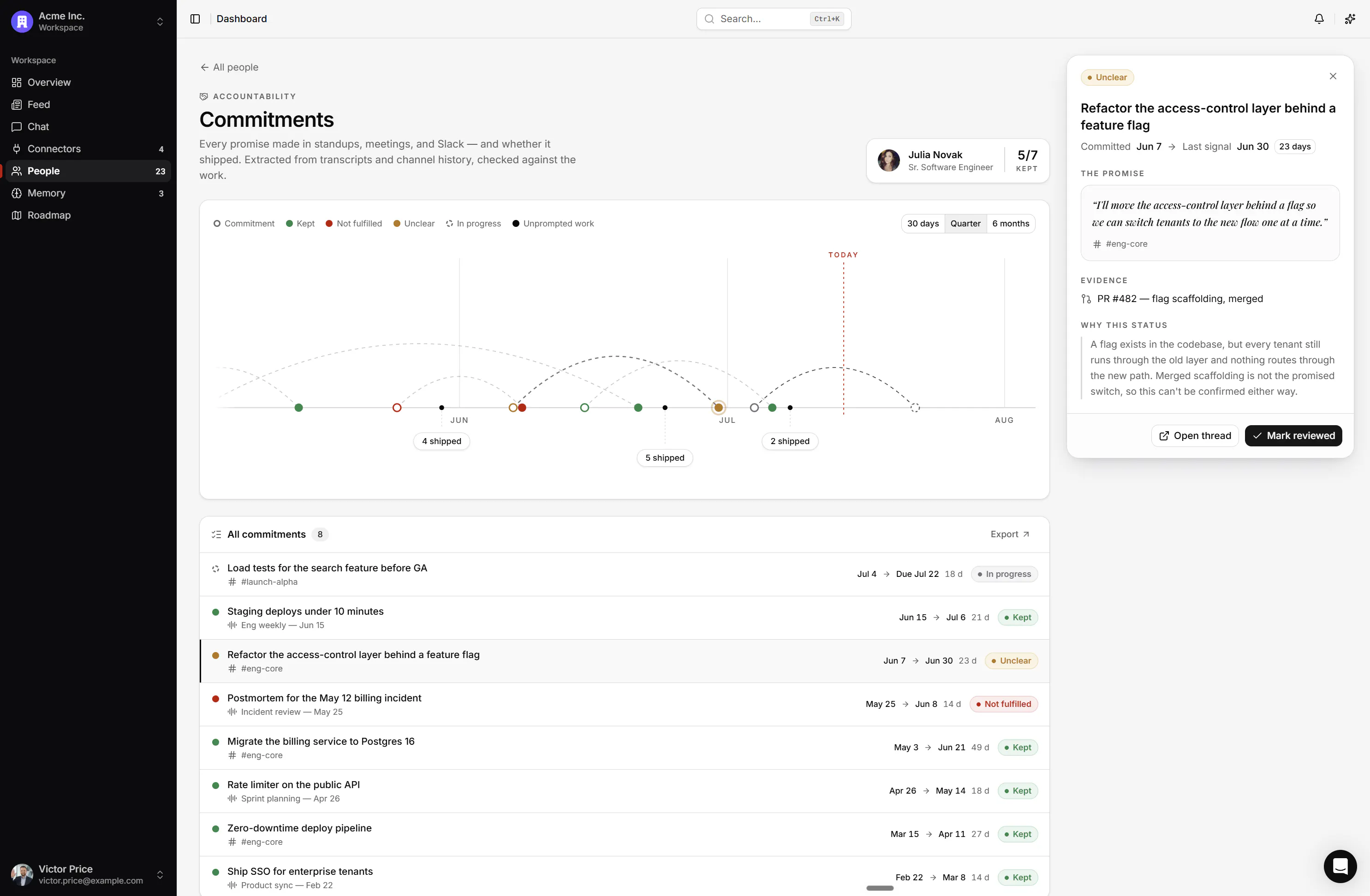Viewport: 1370px width, 896px height.
Task: Click the Feed newspaper icon
Action: click(x=17, y=105)
